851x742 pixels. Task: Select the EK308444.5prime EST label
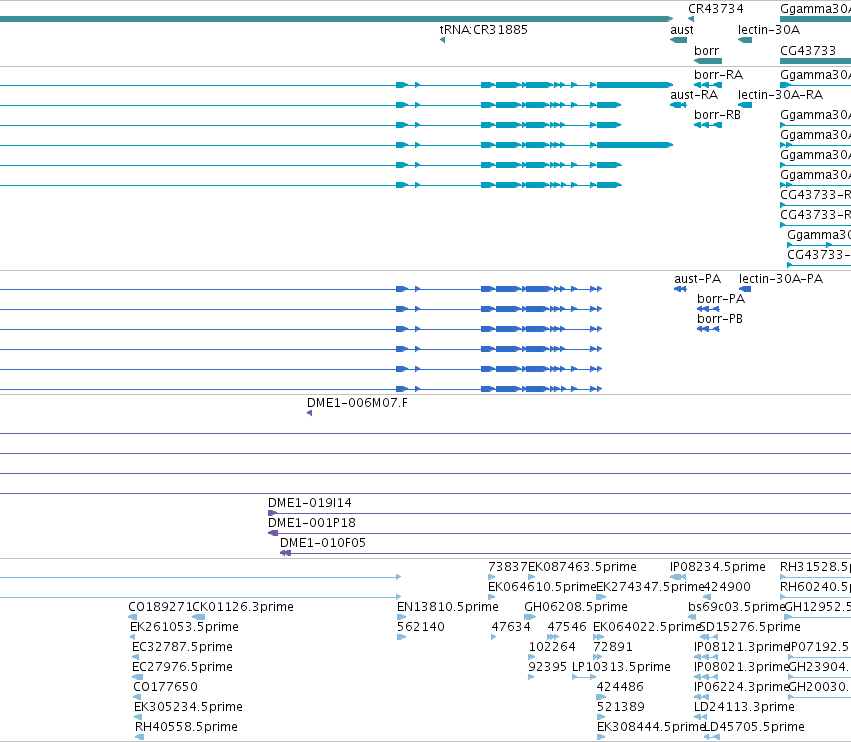[651, 727]
